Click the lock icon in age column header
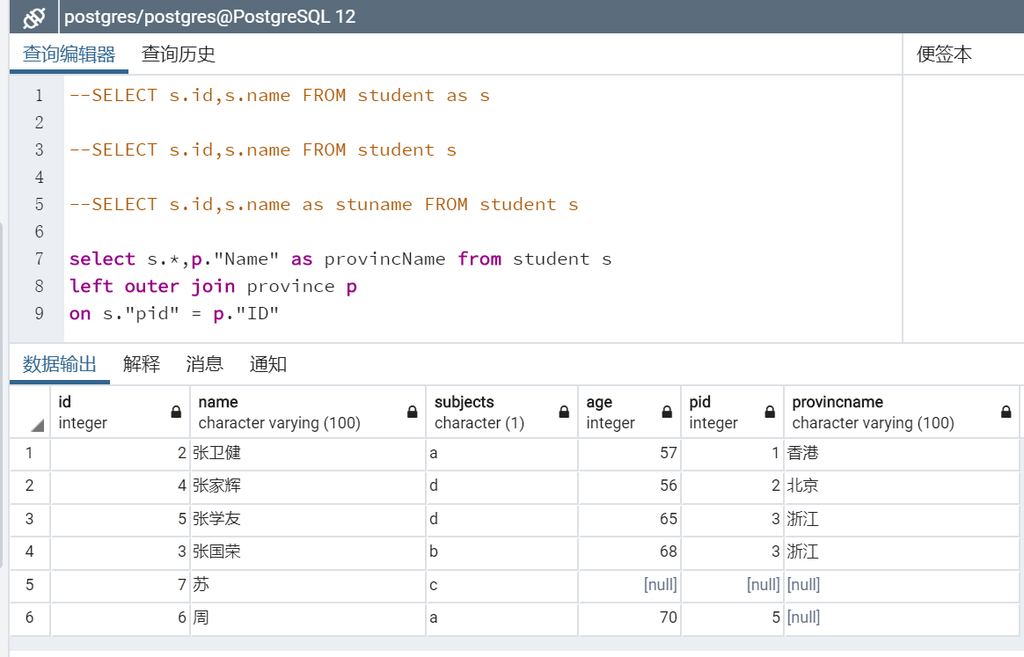The height and width of the screenshot is (657, 1024). coord(667,412)
